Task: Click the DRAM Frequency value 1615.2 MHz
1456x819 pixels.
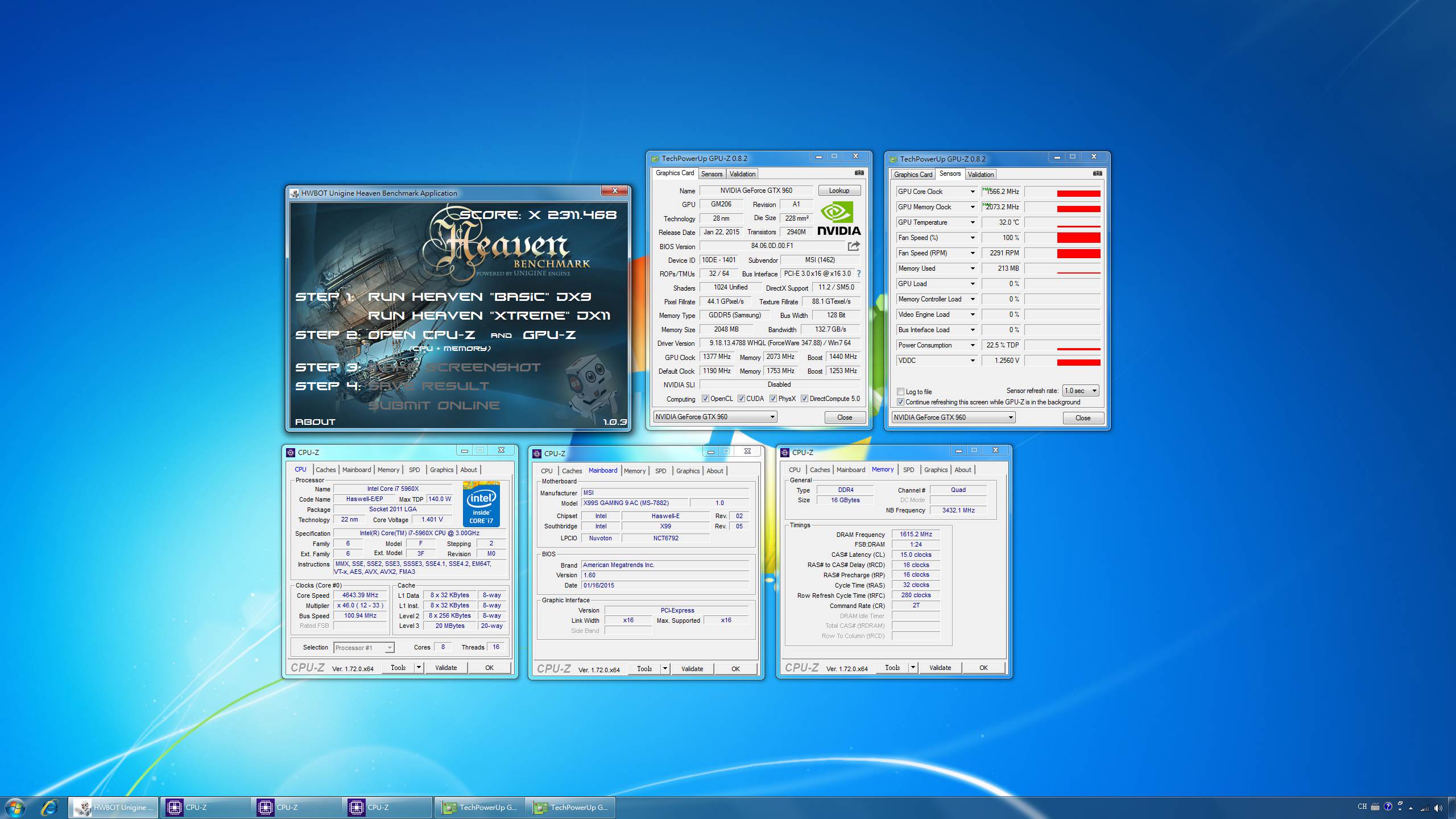Action: point(916,535)
